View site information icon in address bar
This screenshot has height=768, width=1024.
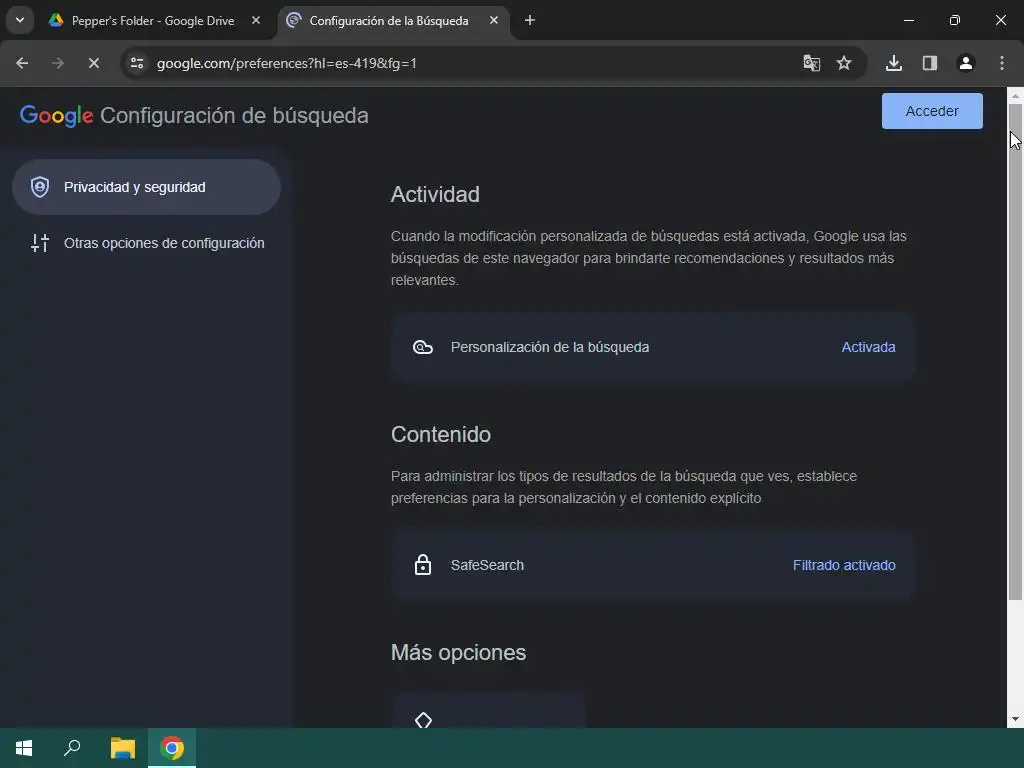click(x=136, y=63)
